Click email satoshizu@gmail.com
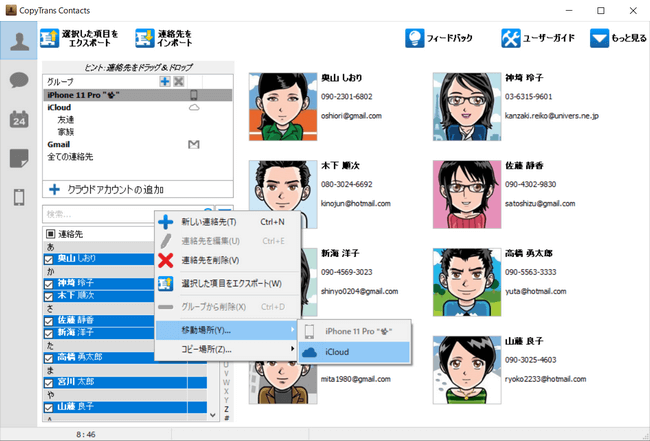The image size is (650, 441). coord(540,204)
